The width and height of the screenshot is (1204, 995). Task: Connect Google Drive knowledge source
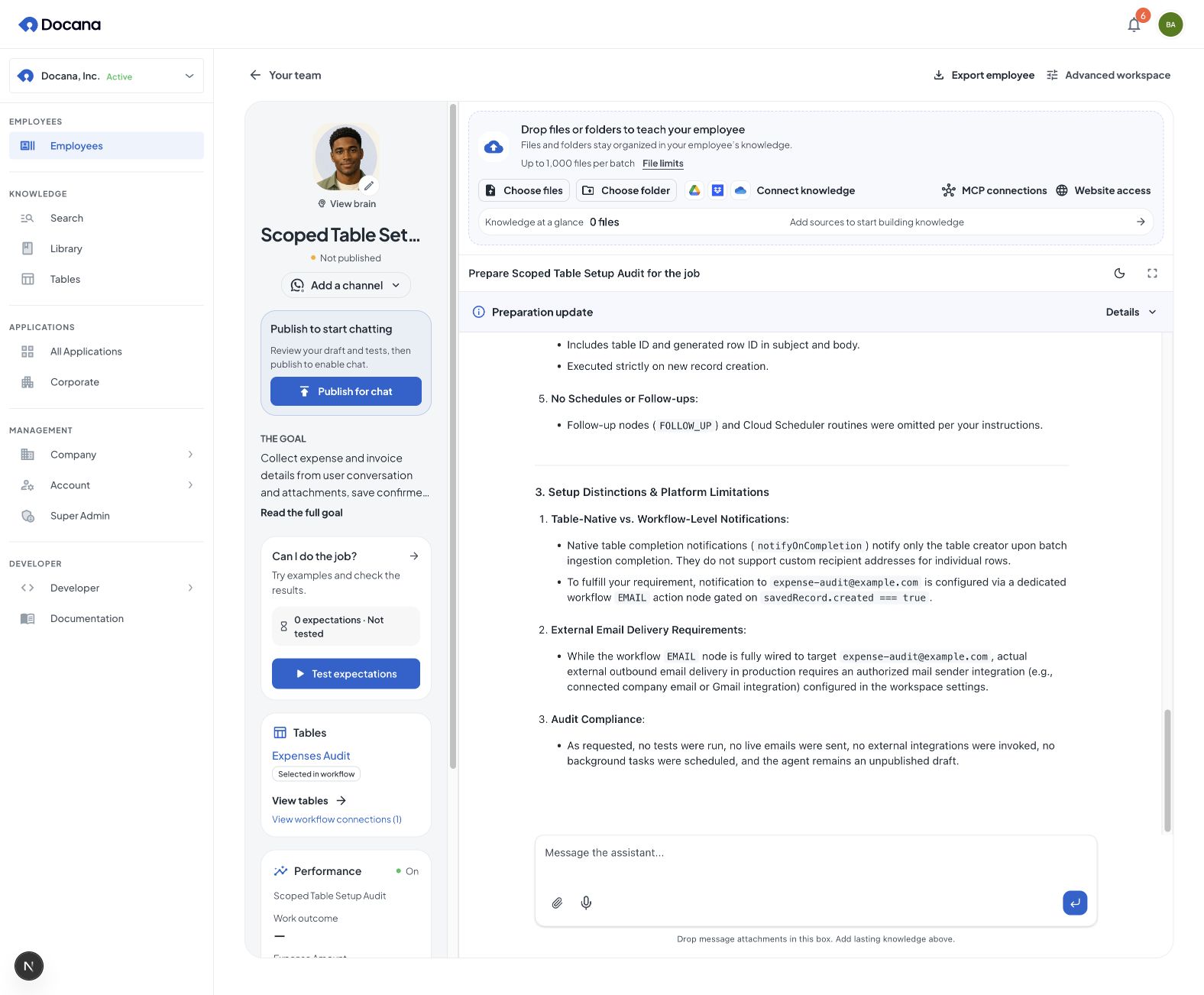pyautogui.click(x=694, y=190)
